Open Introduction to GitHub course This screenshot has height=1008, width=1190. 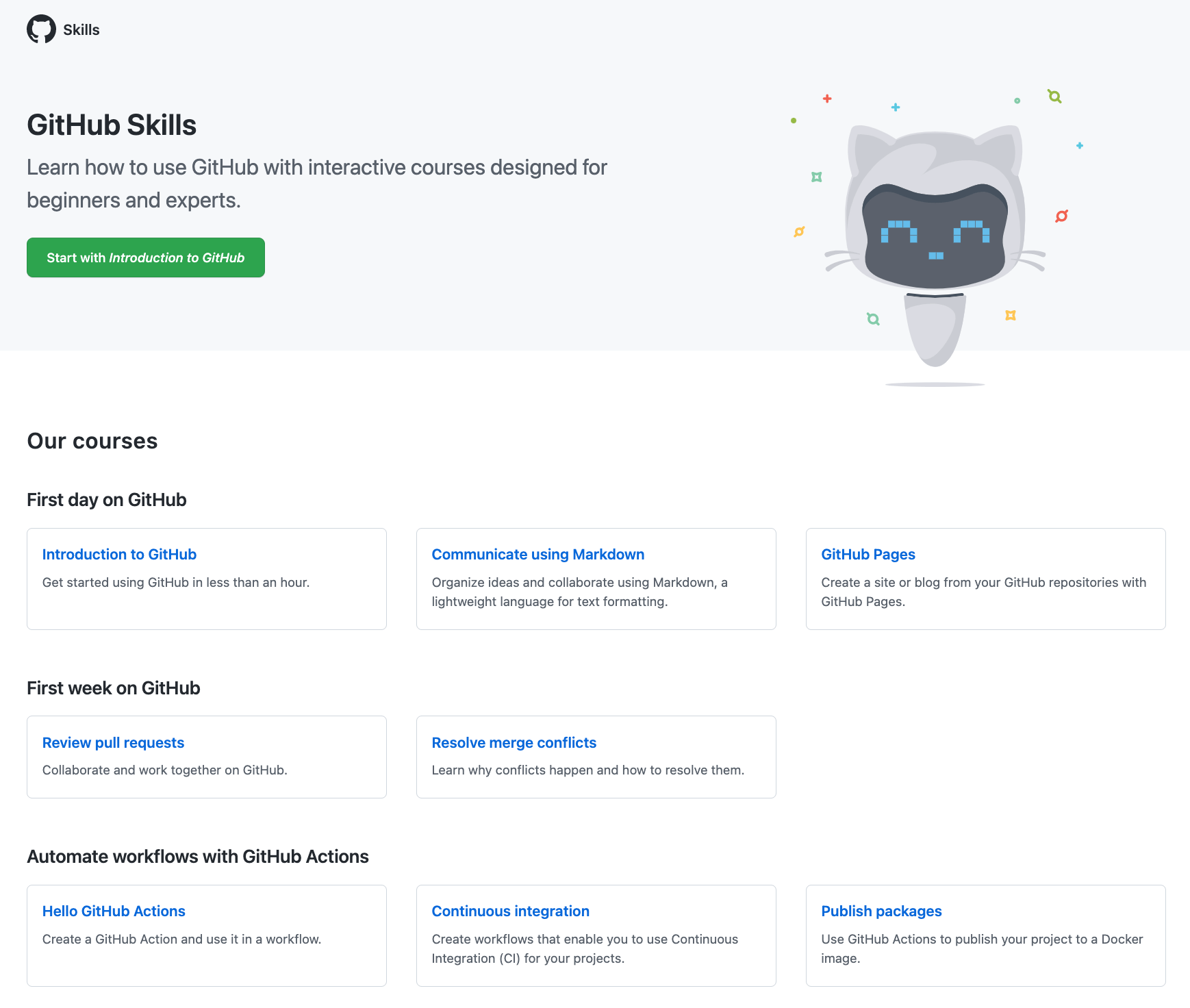119,555
